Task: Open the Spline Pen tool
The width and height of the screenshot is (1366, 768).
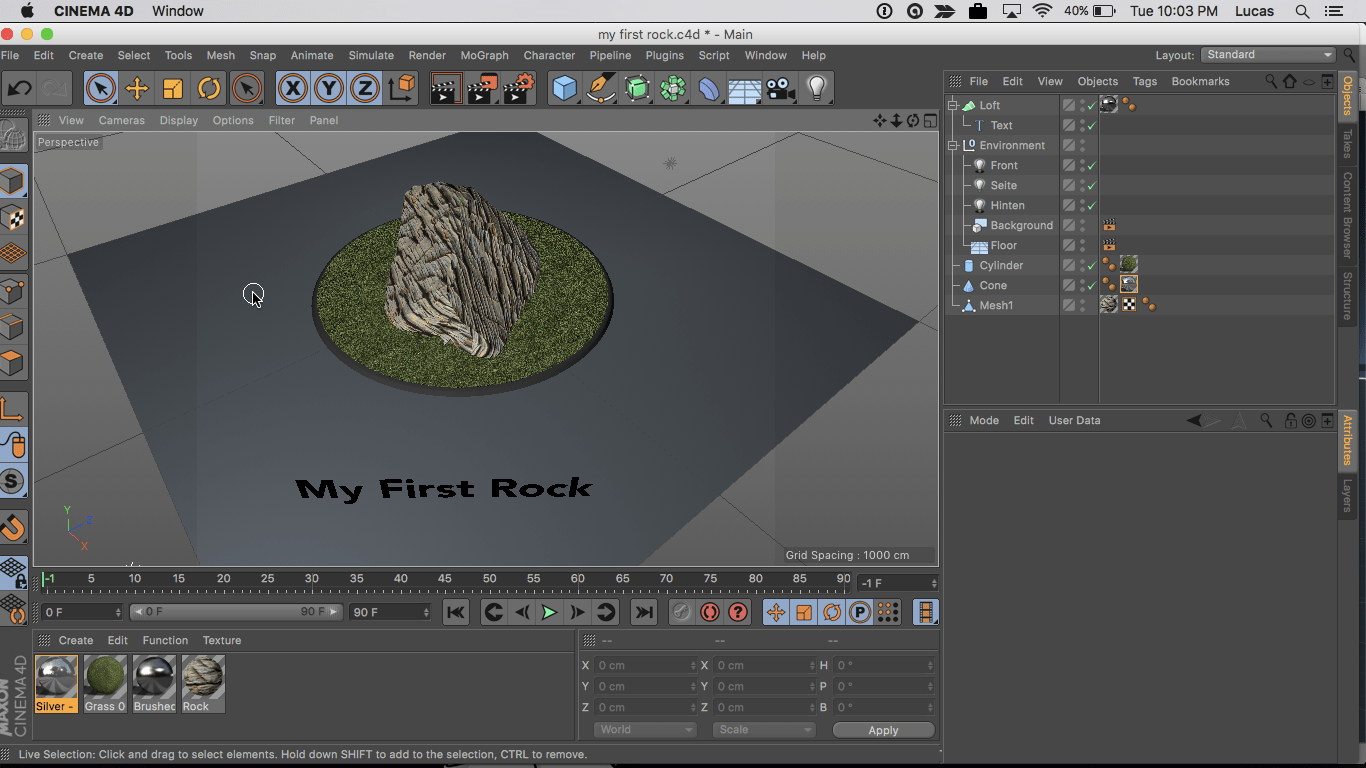Action: coord(601,89)
